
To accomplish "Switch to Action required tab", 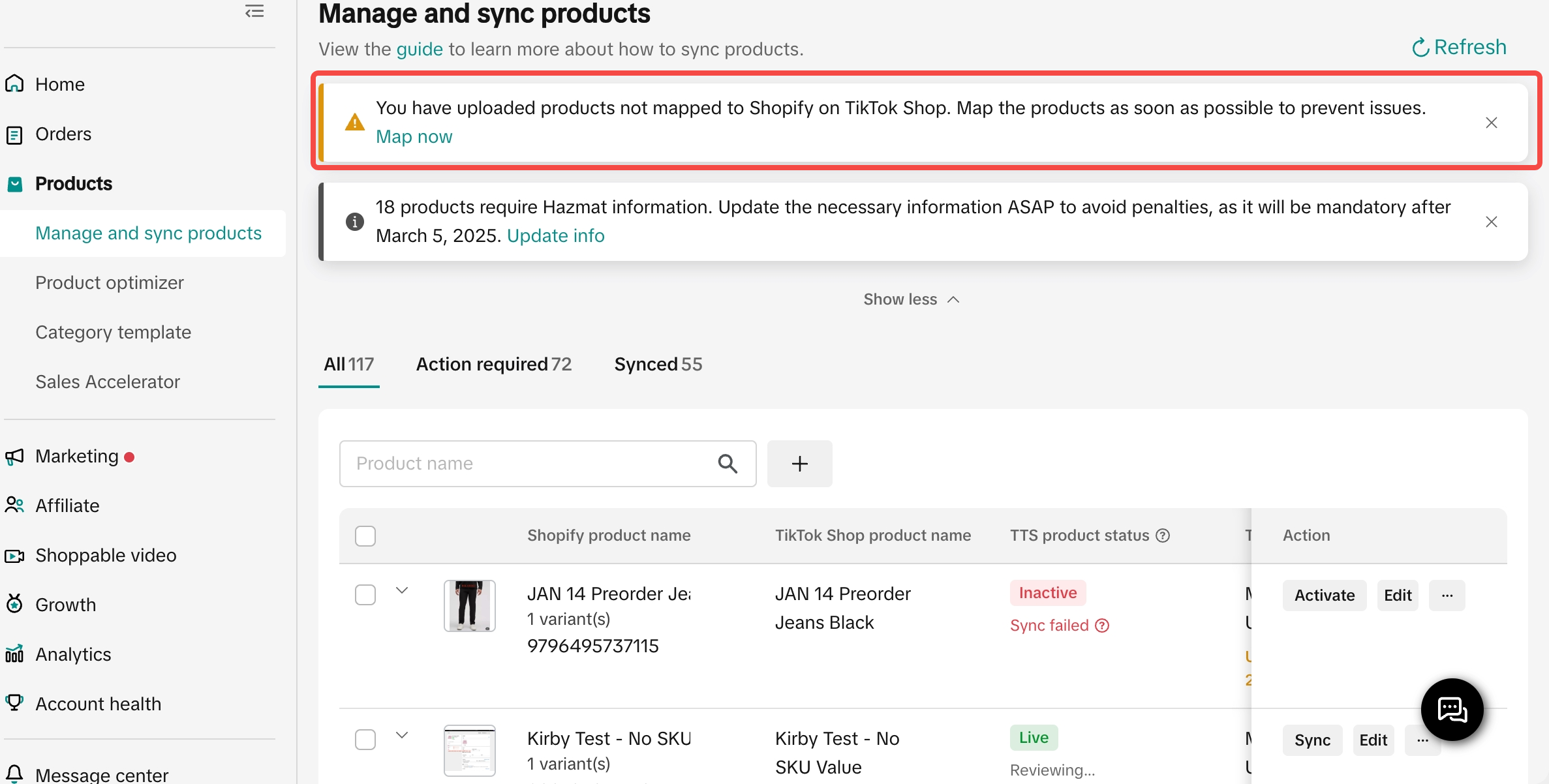I will (x=493, y=364).
